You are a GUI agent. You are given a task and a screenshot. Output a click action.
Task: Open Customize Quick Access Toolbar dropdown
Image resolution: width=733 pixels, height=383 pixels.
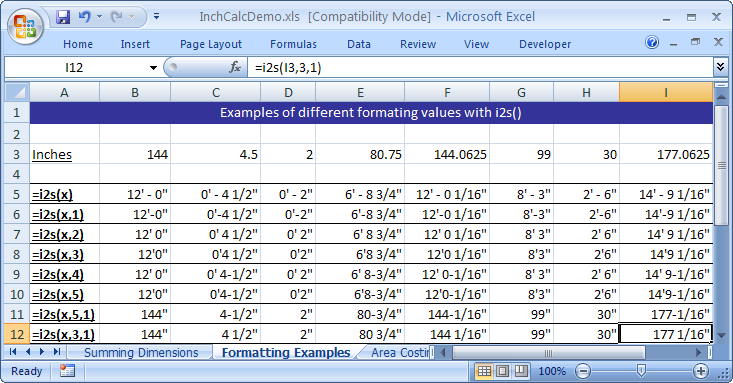point(157,17)
